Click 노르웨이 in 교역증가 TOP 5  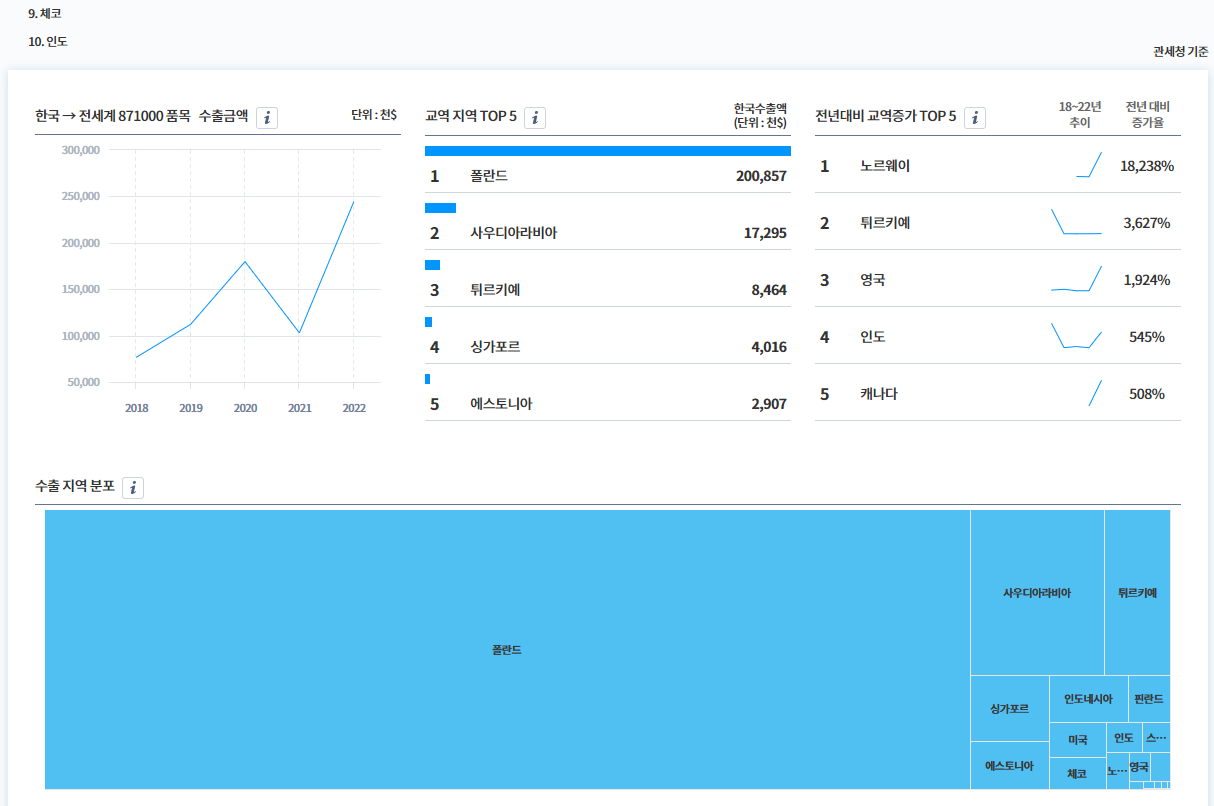(x=885, y=166)
